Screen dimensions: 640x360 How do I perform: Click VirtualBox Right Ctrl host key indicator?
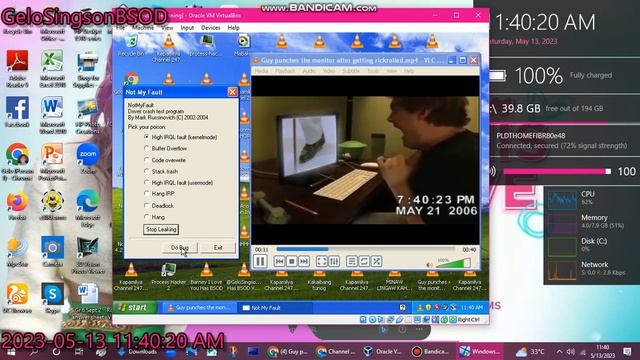point(469,320)
